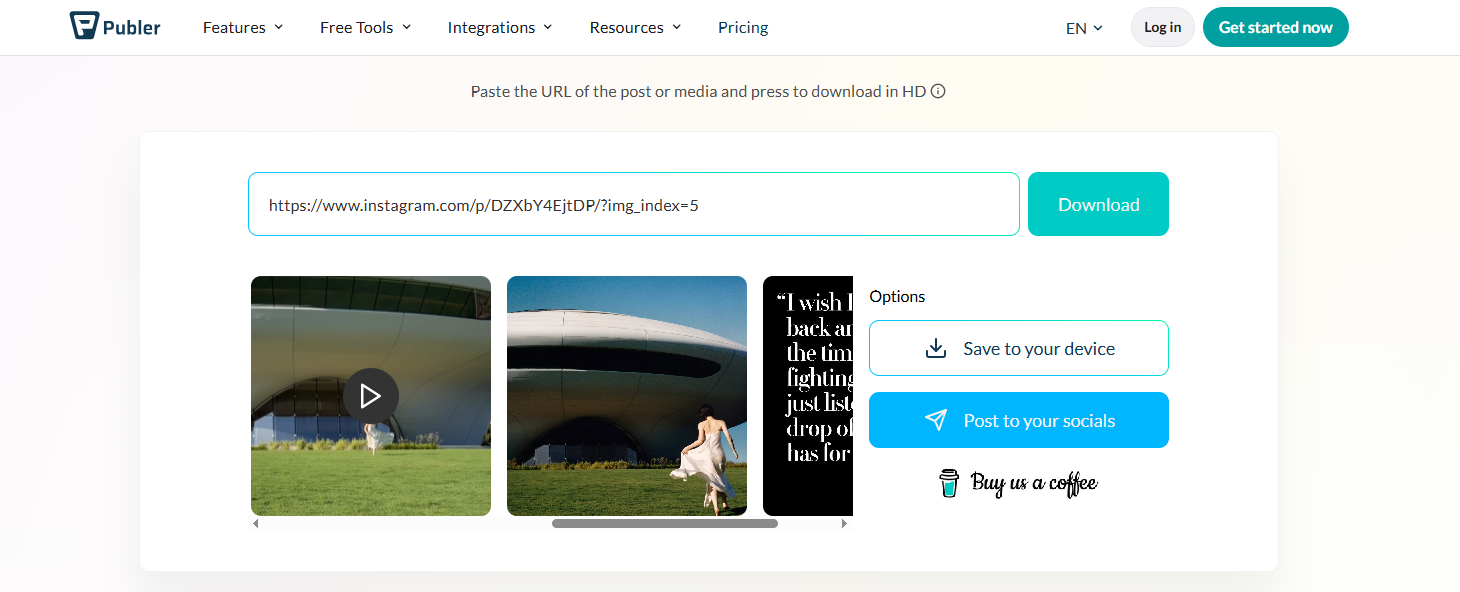Select the black quote text thumbnail
This screenshot has height=592, width=1460.
pyautogui.click(x=808, y=396)
